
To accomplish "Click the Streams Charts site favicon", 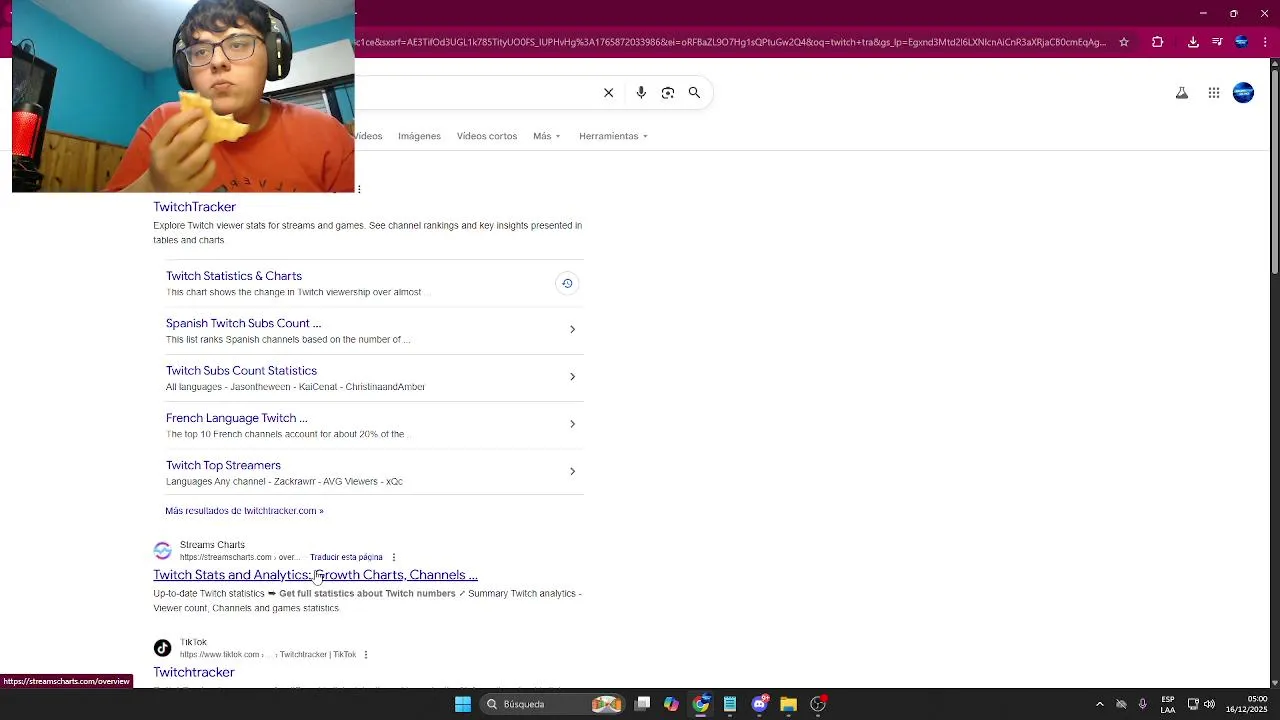I will (162, 551).
